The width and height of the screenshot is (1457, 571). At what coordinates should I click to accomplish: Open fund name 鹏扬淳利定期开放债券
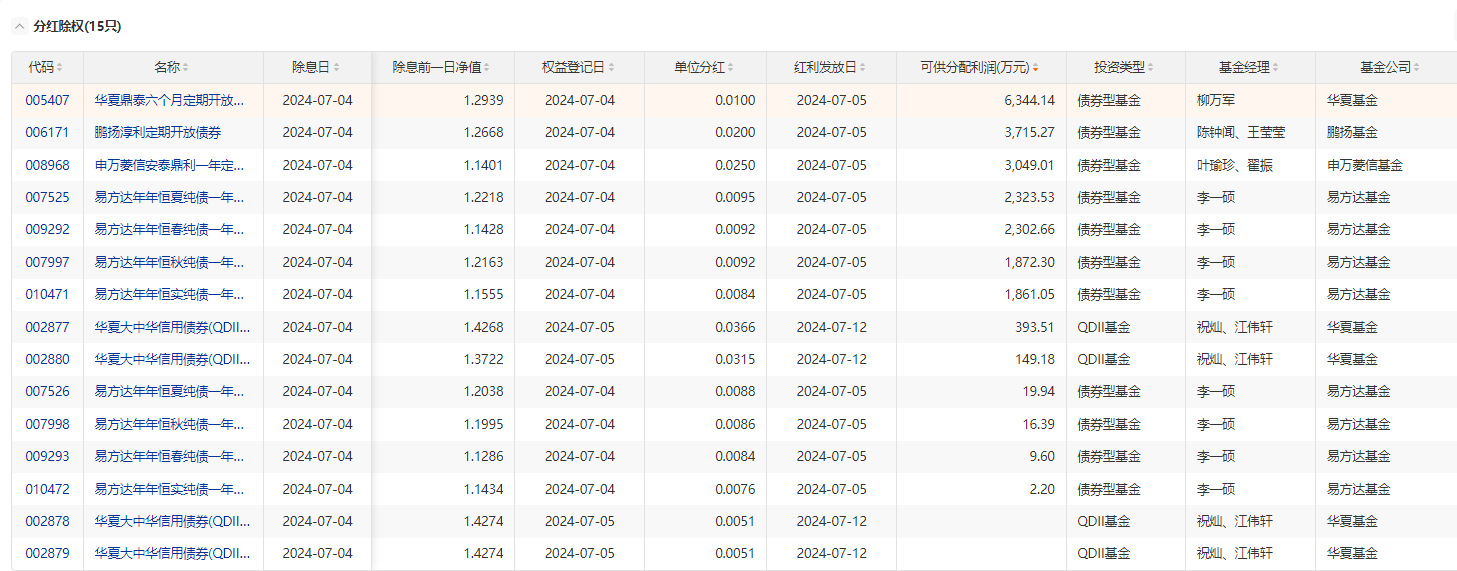pyautogui.click(x=158, y=132)
